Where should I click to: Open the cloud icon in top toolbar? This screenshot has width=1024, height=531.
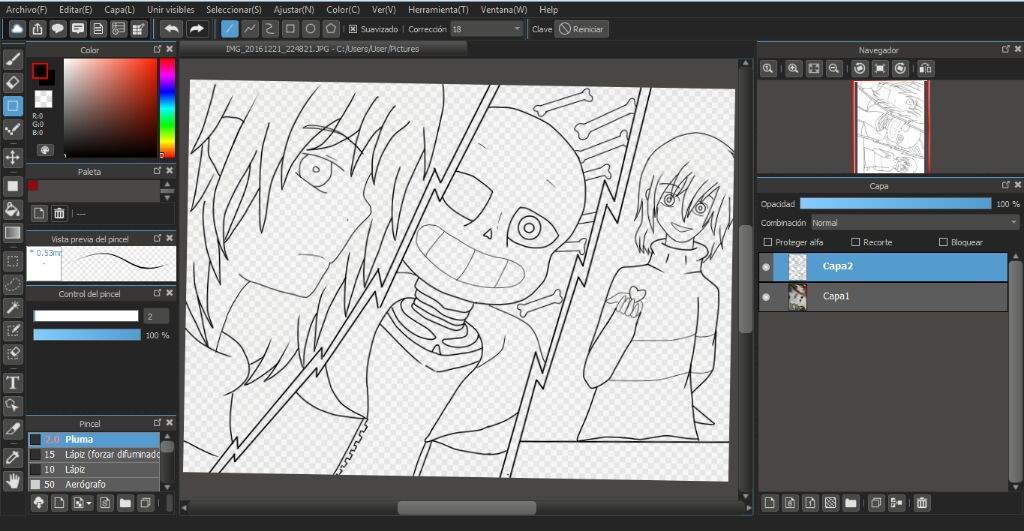17,29
